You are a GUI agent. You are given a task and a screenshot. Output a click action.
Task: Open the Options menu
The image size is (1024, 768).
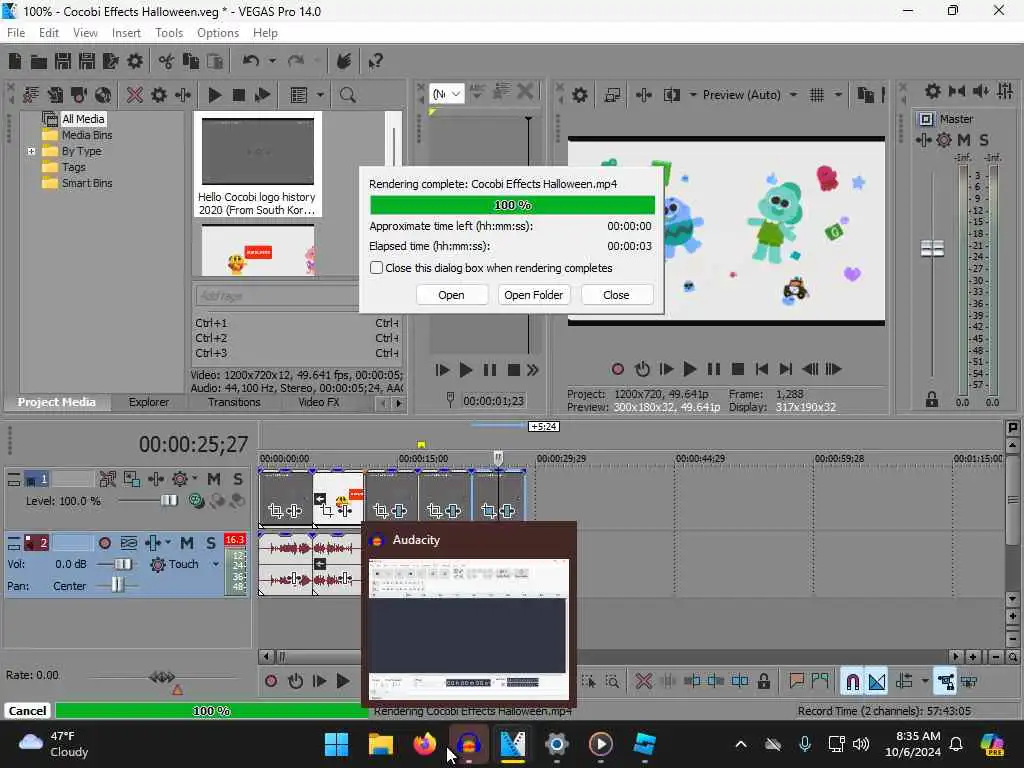pos(218,33)
